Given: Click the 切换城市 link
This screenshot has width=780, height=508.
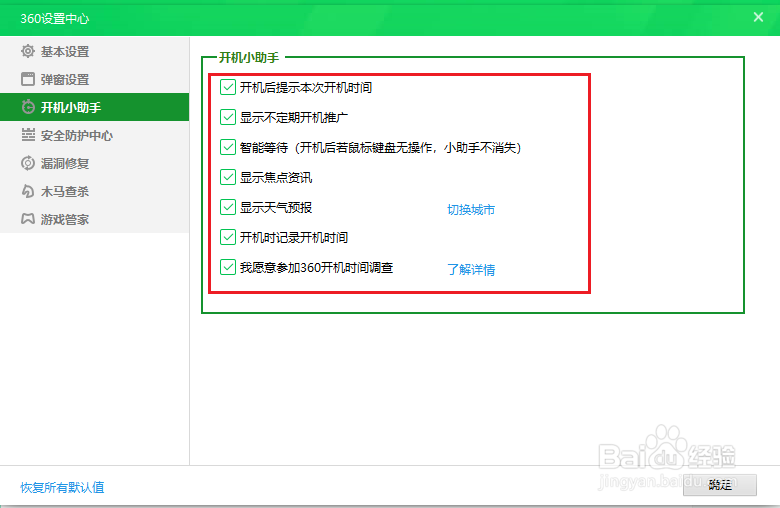Looking at the screenshot, I should [x=471, y=209].
